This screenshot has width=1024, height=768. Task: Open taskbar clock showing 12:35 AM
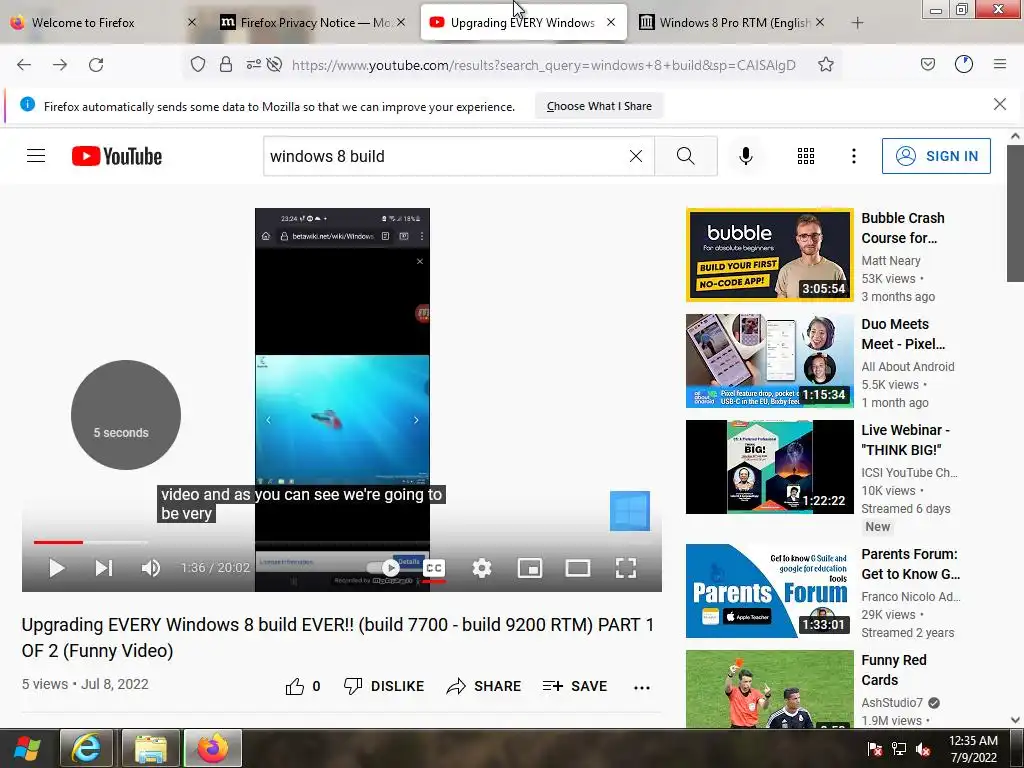pos(973,749)
